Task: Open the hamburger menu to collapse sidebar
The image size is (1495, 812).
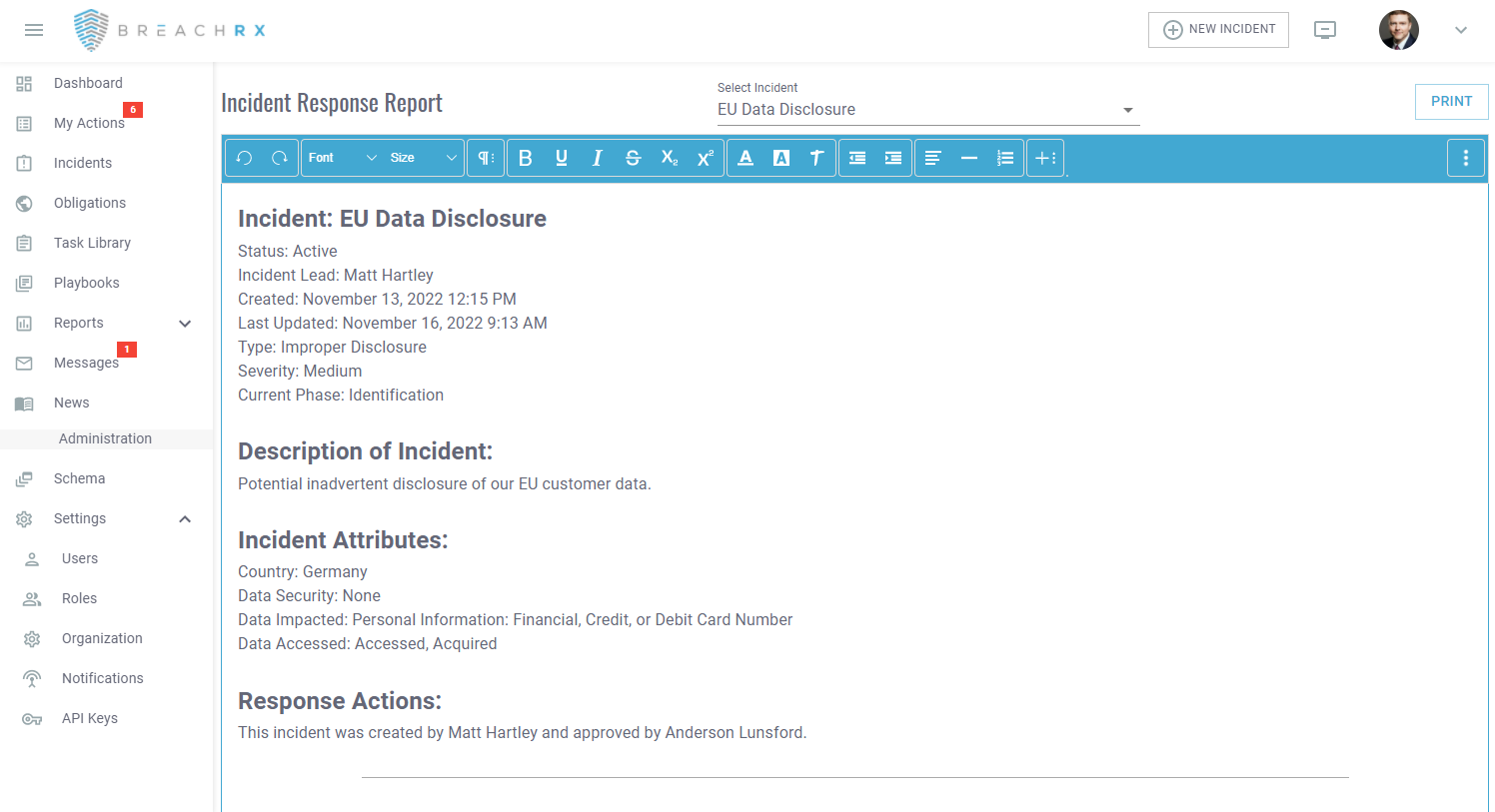Action: (x=33, y=29)
